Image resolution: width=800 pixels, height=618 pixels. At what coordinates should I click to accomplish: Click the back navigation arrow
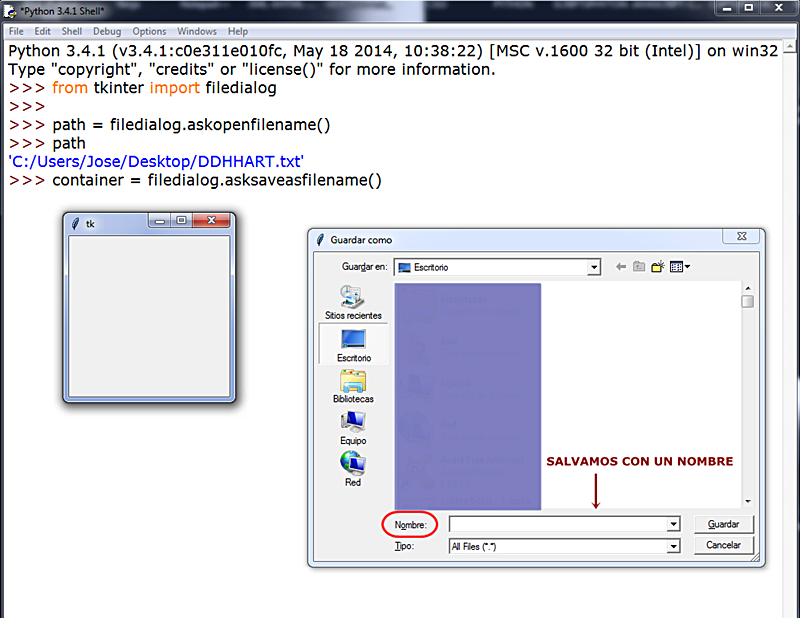click(x=621, y=267)
